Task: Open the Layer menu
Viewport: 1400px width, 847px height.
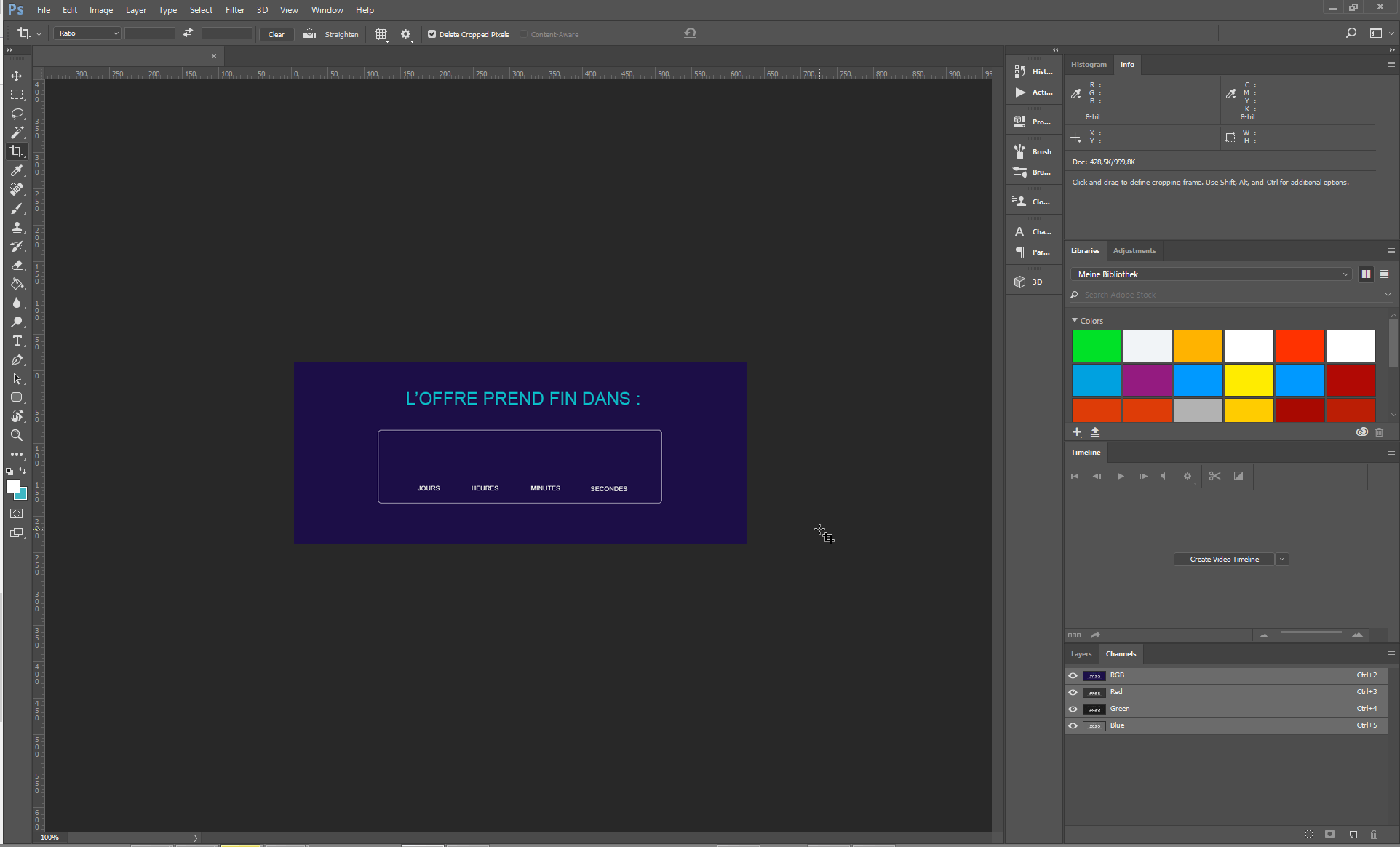Action: pyautogui.click(x=135, y=10)
